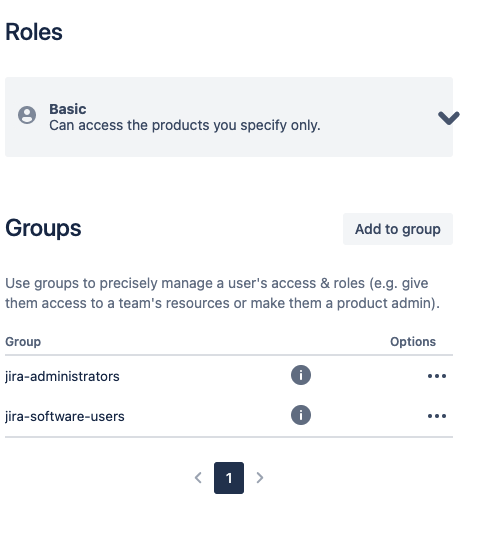This screenshot has height=533, width=482.
Task: Click 'Can access the products you specify only' text
Action: pos(185,125)
